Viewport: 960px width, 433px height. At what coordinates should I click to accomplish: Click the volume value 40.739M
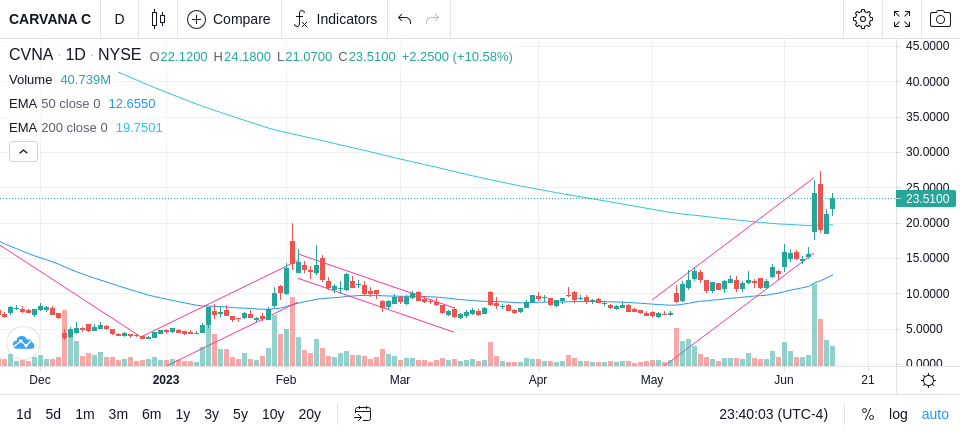[x=86, y=80]
